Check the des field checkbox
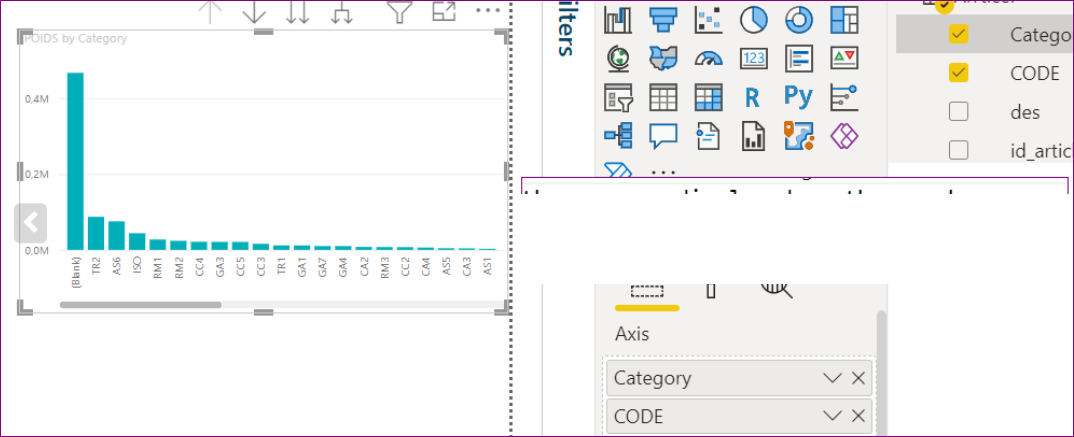Image resolution: width=1074 pixels, height=437 pixels. [x=958, y=111]
